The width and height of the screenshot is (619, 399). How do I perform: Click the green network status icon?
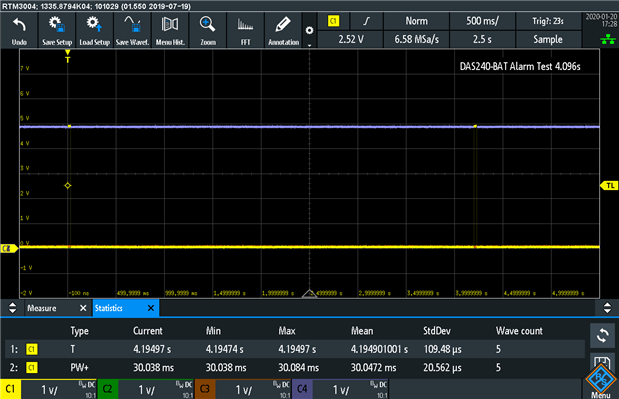608,39
